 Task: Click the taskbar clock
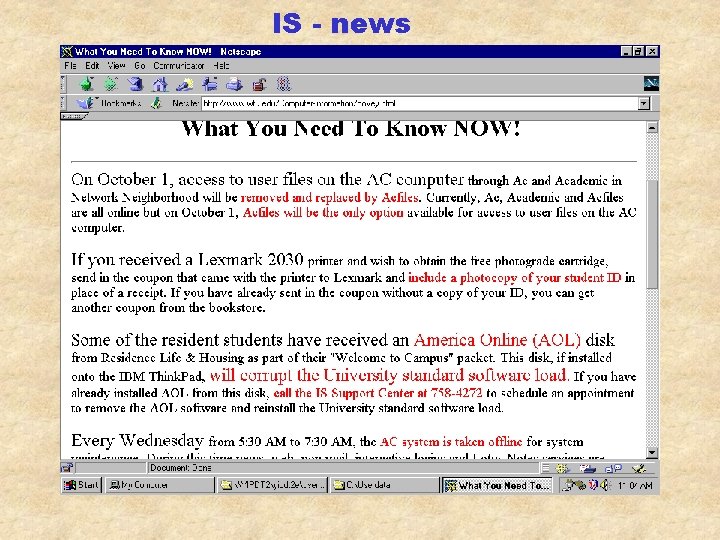[635, 485]
